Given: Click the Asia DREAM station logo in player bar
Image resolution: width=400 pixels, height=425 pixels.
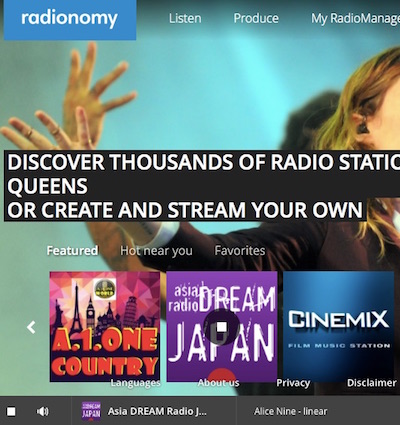Looking at the screenshot, I should (x=91, y=411).
